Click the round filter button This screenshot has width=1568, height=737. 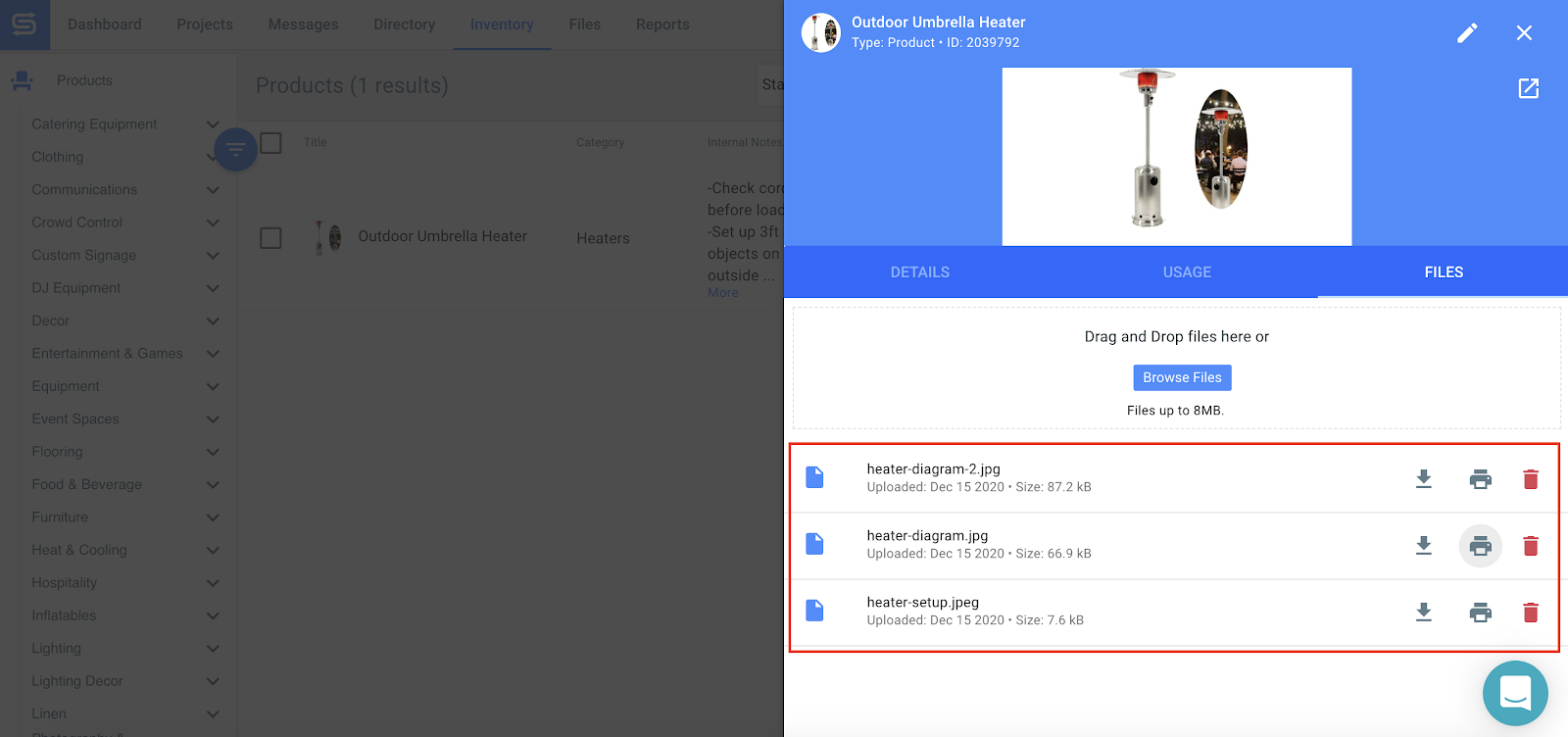point(235,150)
